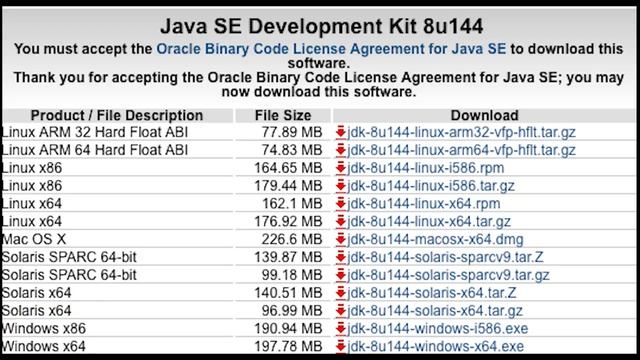The height and width of the screenshot is (360, 640).
Task: Click download arrow beside jdk-8u144-solaris-x64.tar.gz
Action: click(x=341, y=311)
